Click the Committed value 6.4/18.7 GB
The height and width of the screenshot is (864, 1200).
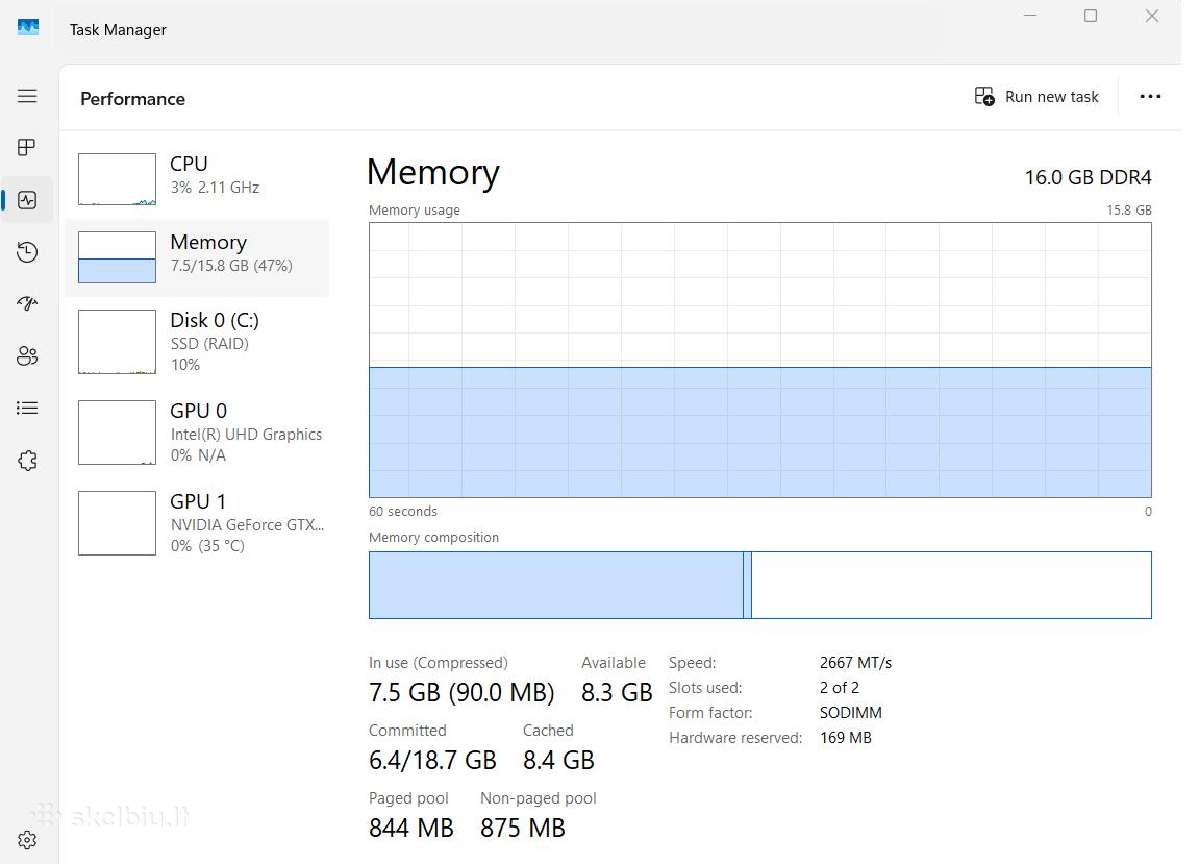[x=433, y=760]
